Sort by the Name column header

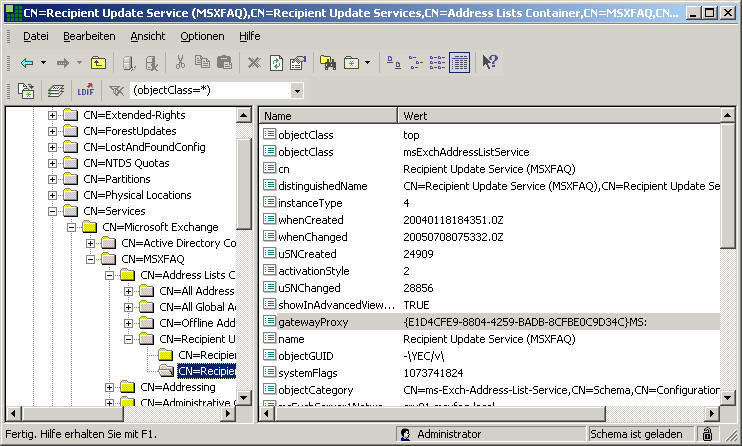(328, 116)
